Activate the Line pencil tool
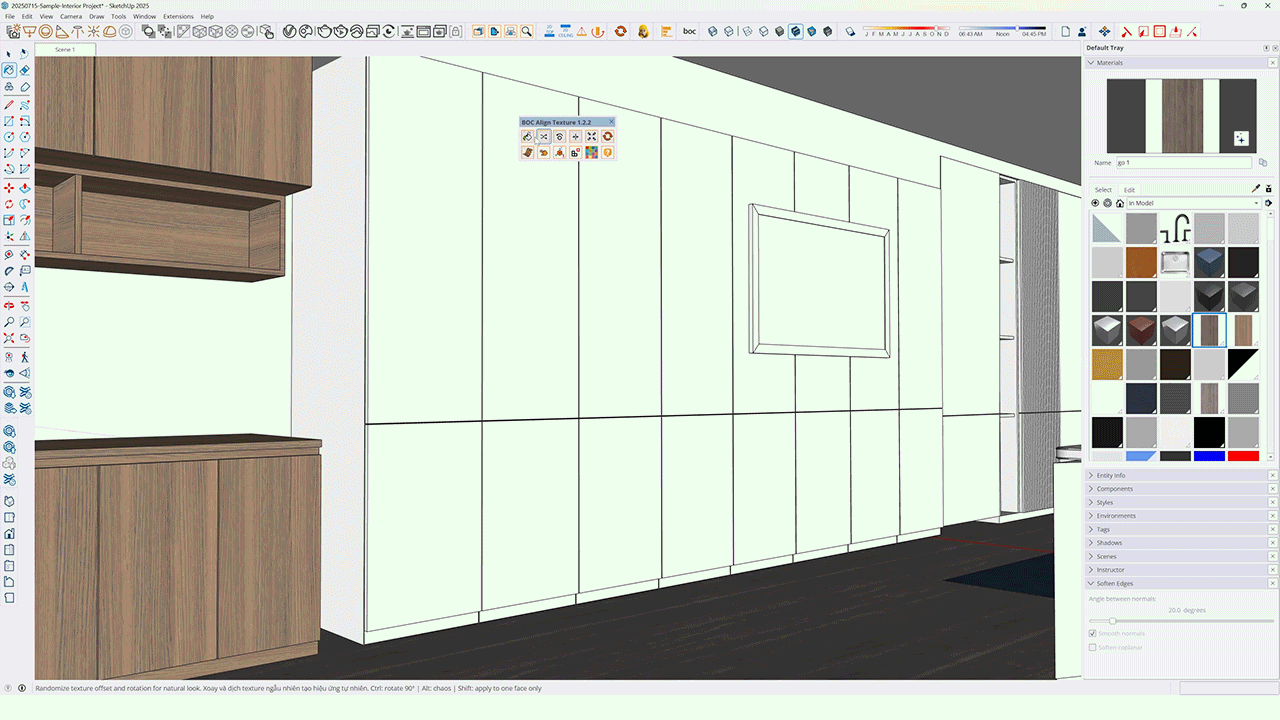1280x720 pixels. click(x=9, y=104)
